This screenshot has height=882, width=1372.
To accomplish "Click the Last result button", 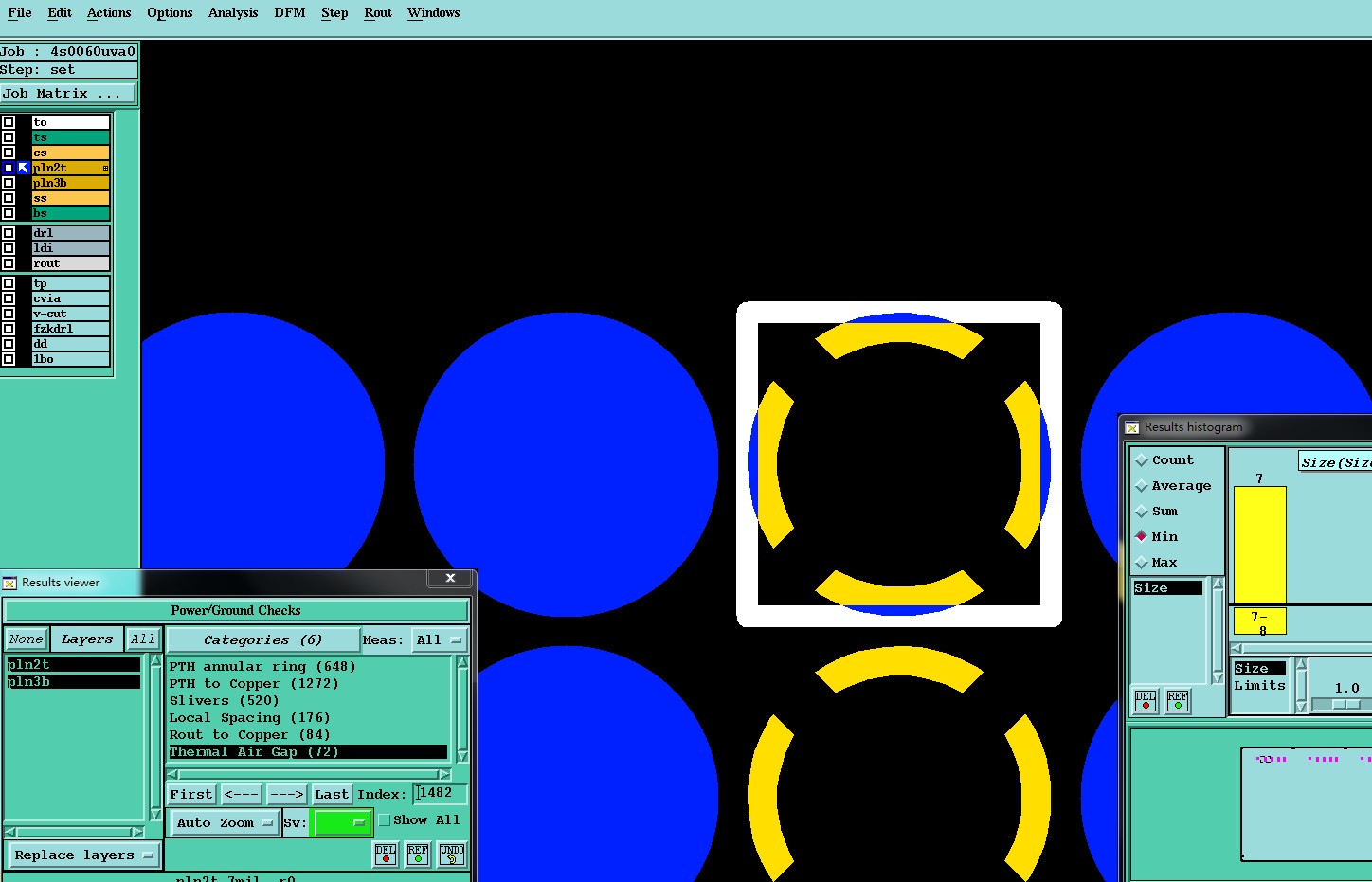I will click(332, 794).
